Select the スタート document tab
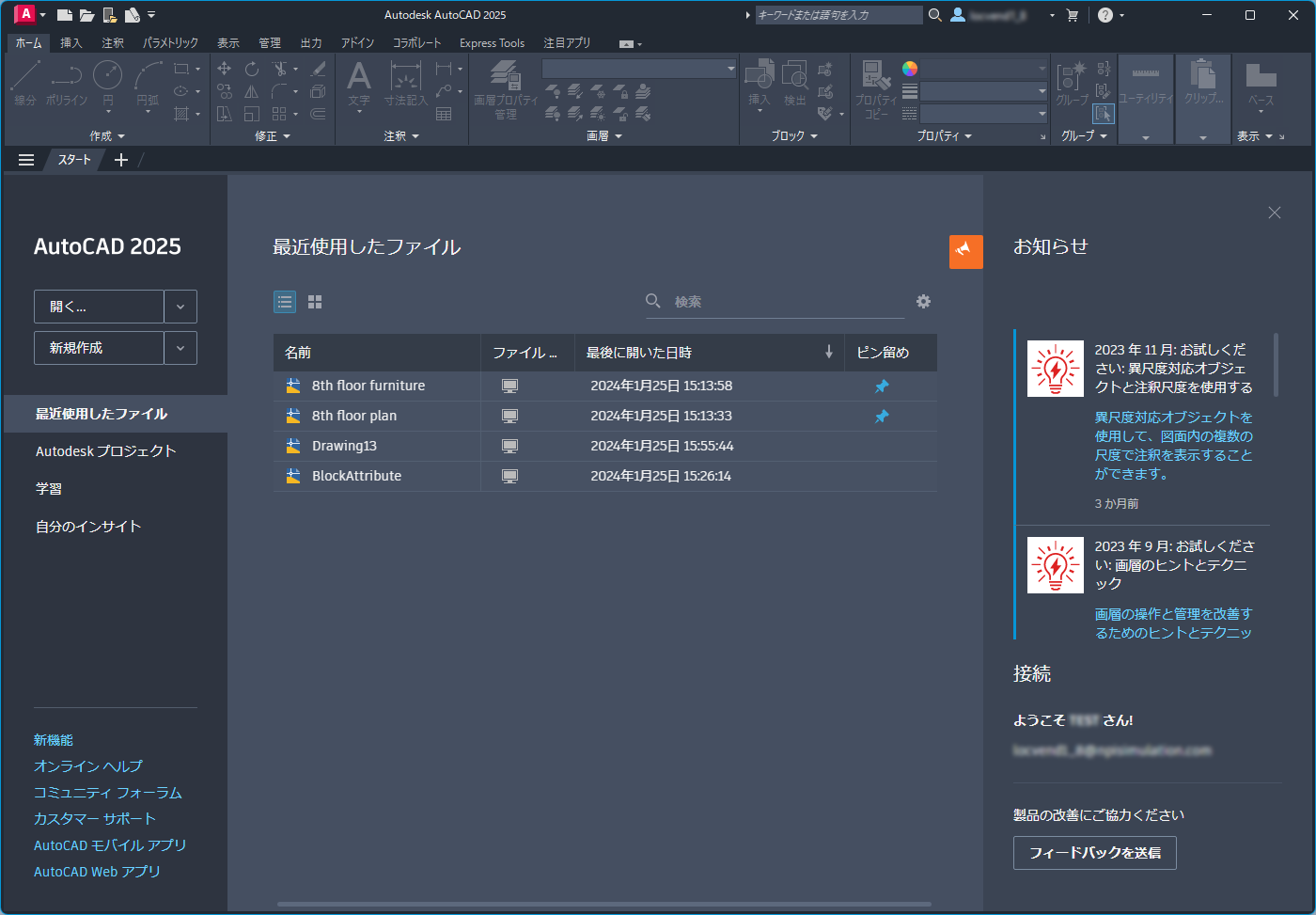1316x915 pixels. point(74,160)
